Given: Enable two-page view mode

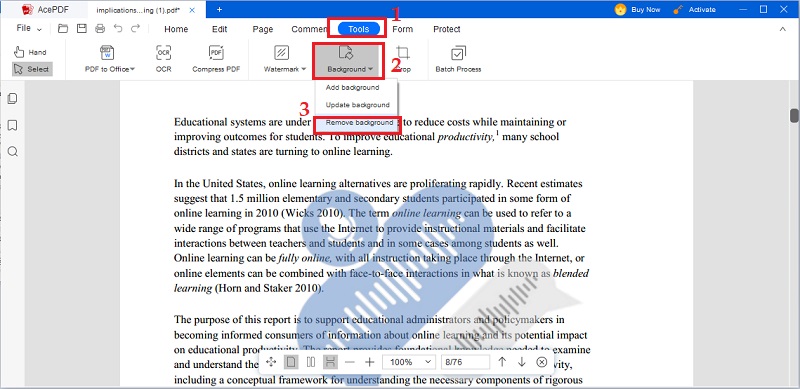Looking at the screenshot, I should tap(311, 362).
